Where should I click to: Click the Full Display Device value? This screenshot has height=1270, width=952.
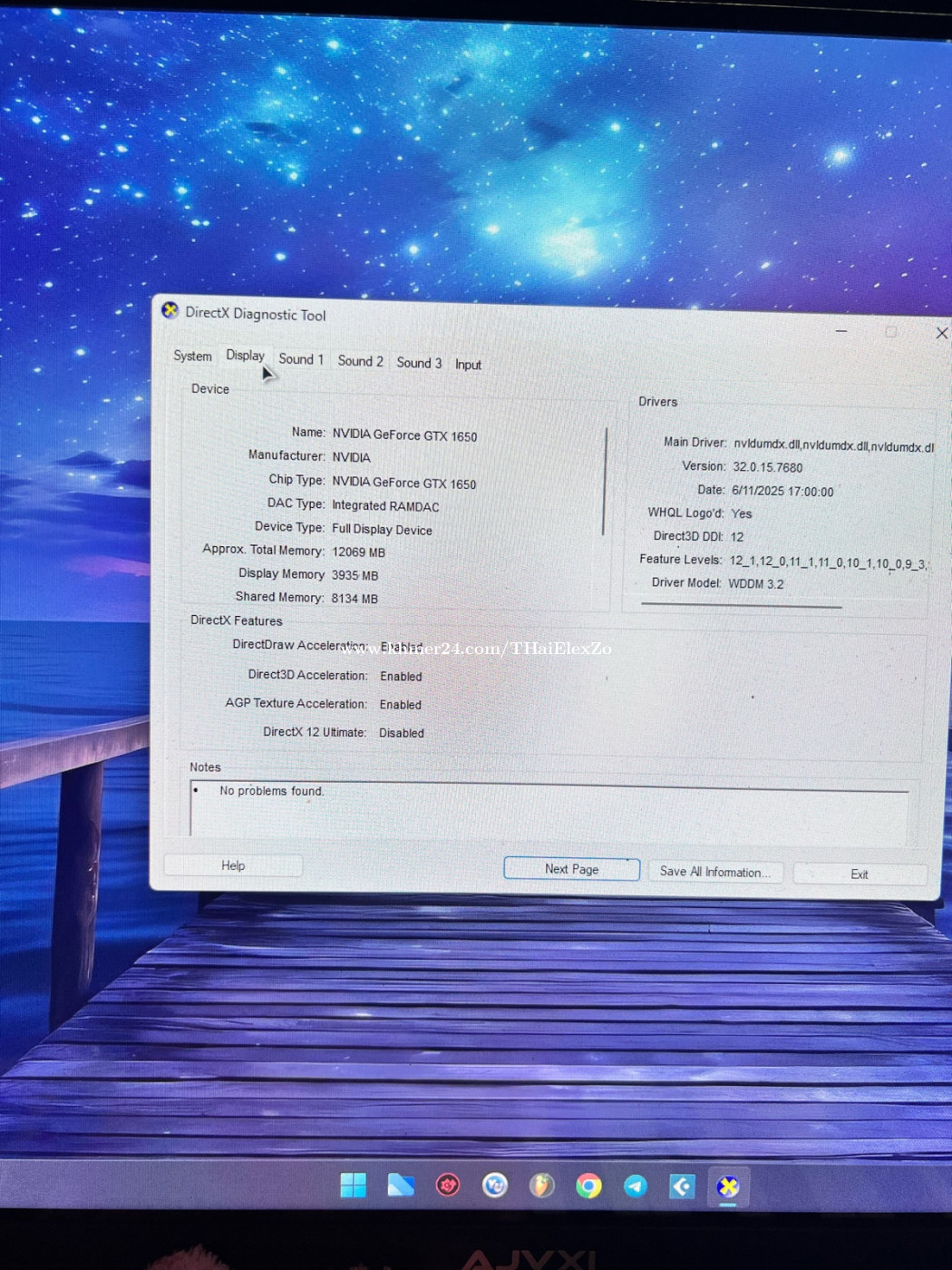tap(382, 530)
